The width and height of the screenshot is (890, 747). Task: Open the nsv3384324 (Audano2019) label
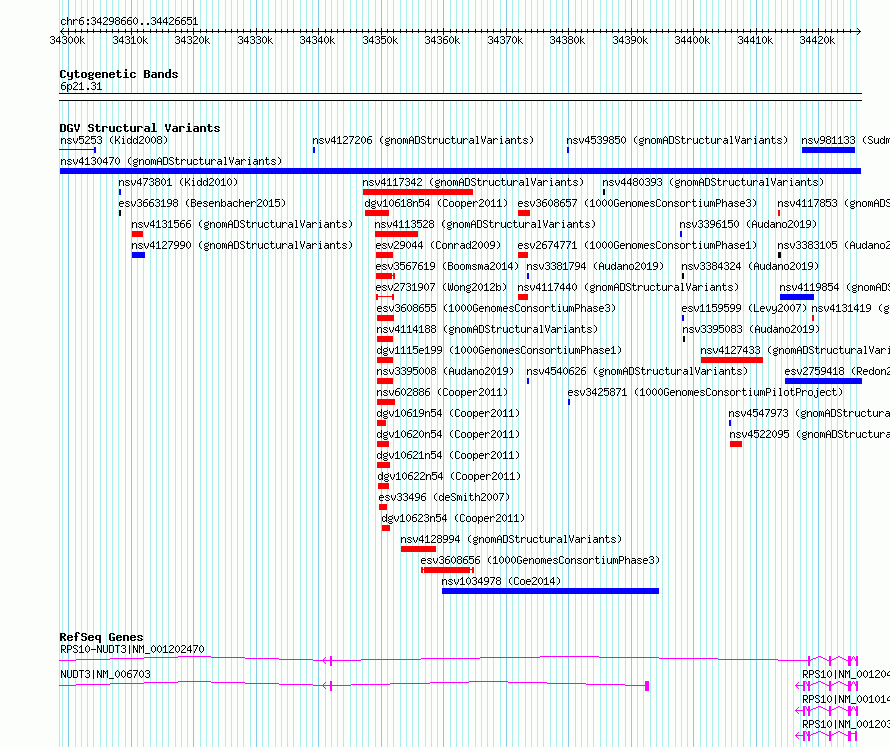[750, 266]
